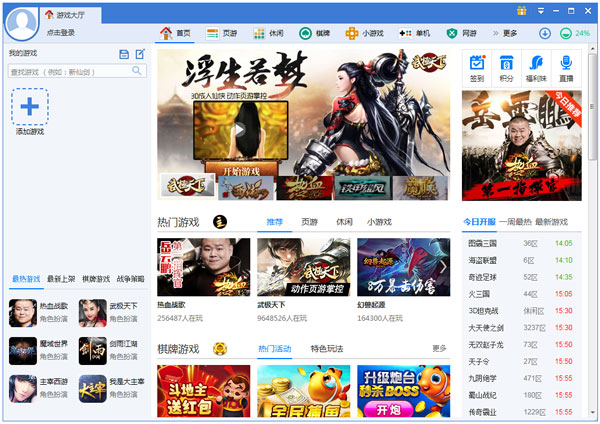Open the 武极天下 sidebar game icon

[x=93, y=313]
